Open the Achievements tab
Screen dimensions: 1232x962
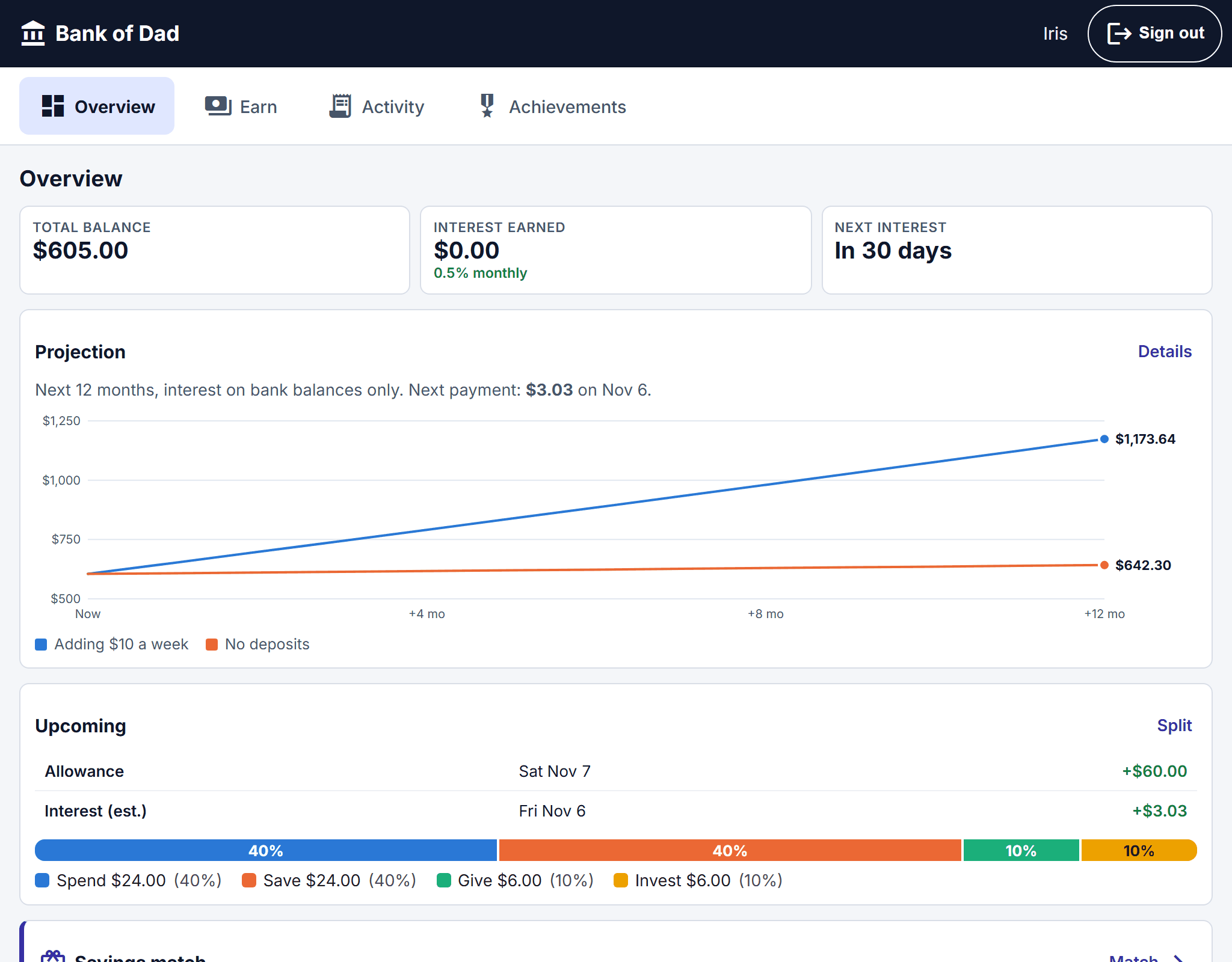553,106
